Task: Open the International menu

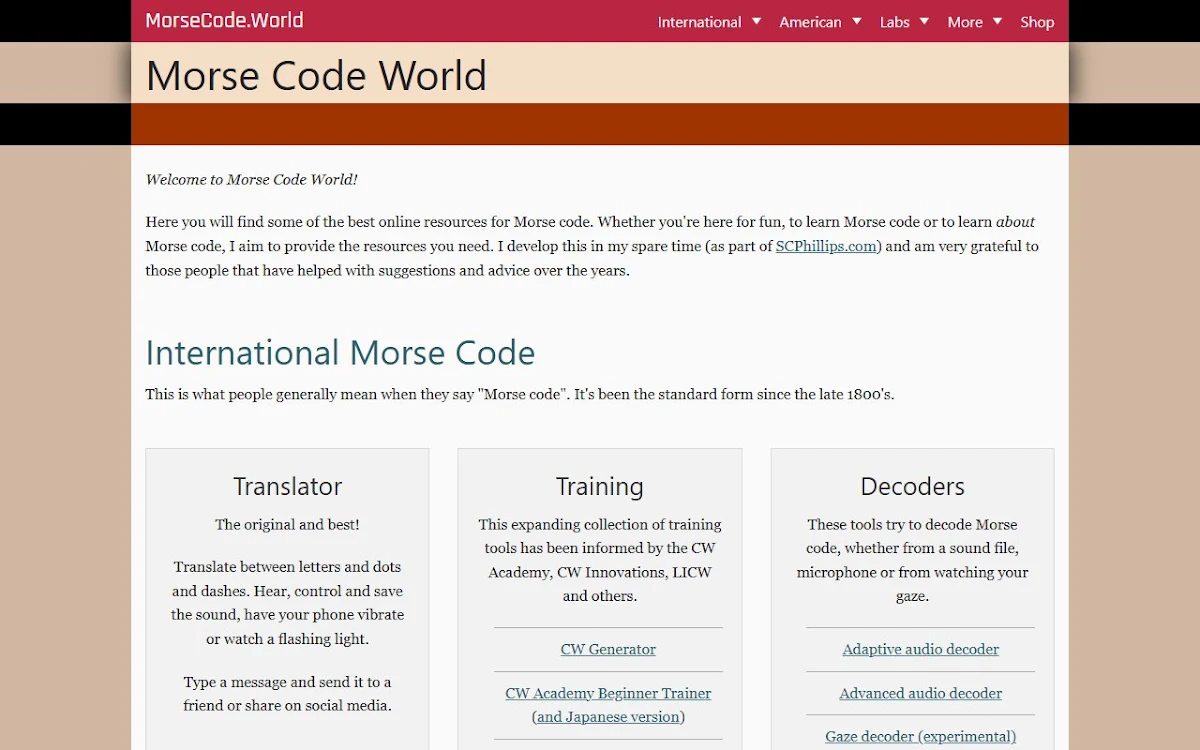Action: (x=699, y=22)
